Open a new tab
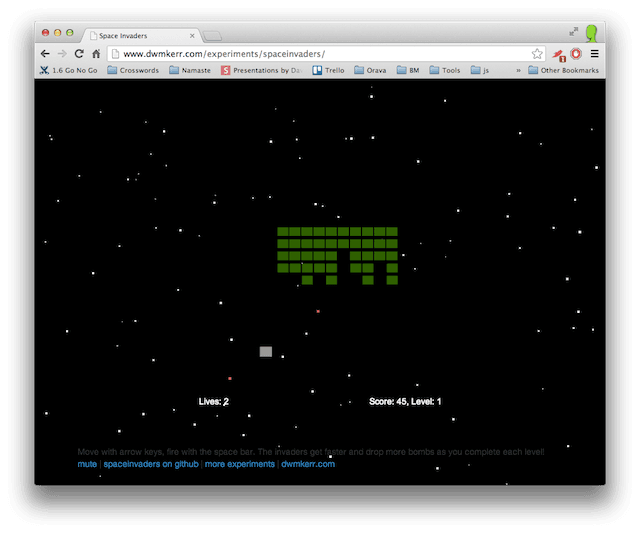This screenshot has width=640, height=533. click(212, 36)
